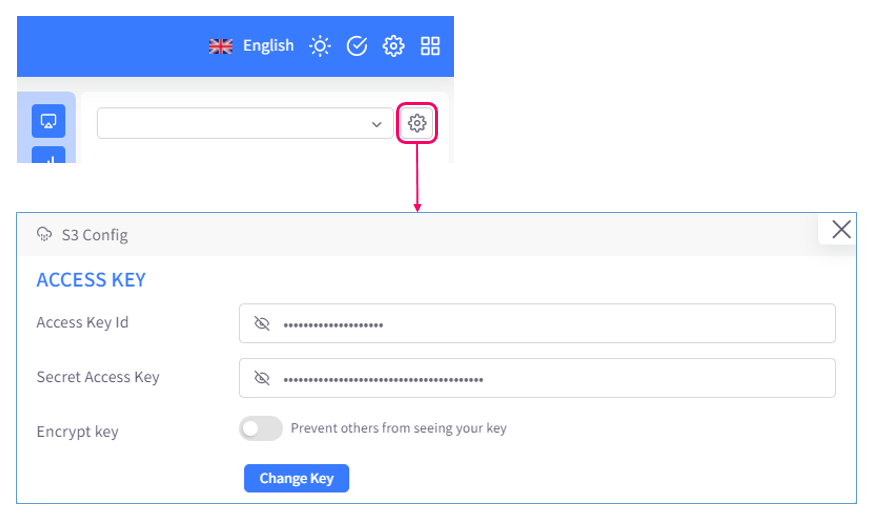Reveal the hidden Access Key Id
The width and height of the screenshot is (873, 520).
[x=262, y=323]
